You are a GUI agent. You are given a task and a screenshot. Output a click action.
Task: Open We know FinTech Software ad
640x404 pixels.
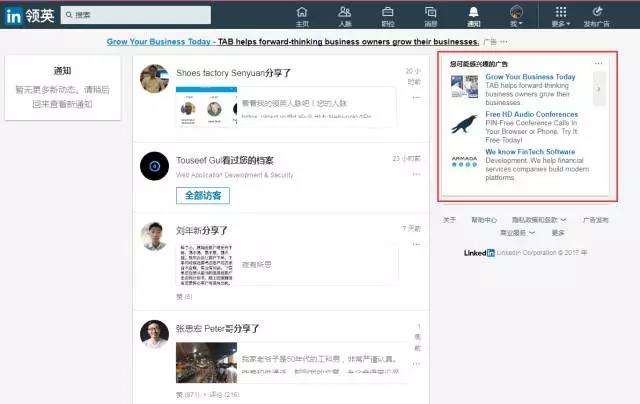[x=530, y=152]
